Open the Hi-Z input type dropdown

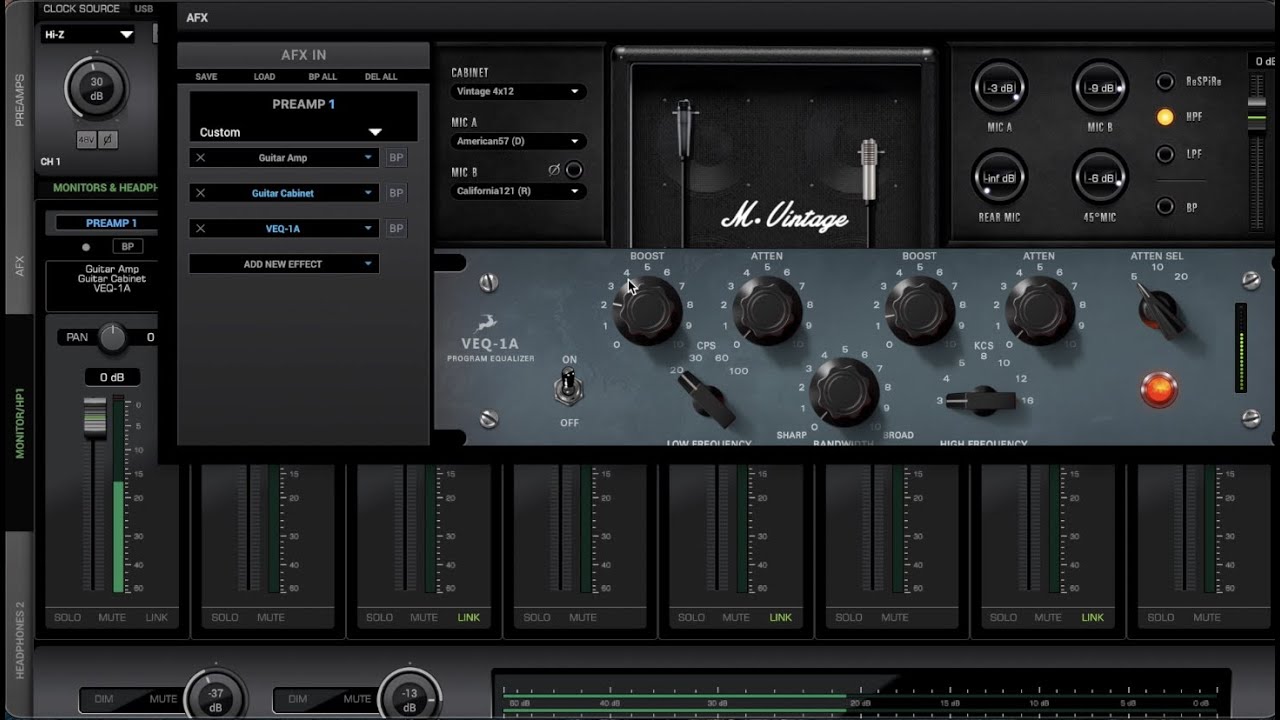tap(89, 34)
